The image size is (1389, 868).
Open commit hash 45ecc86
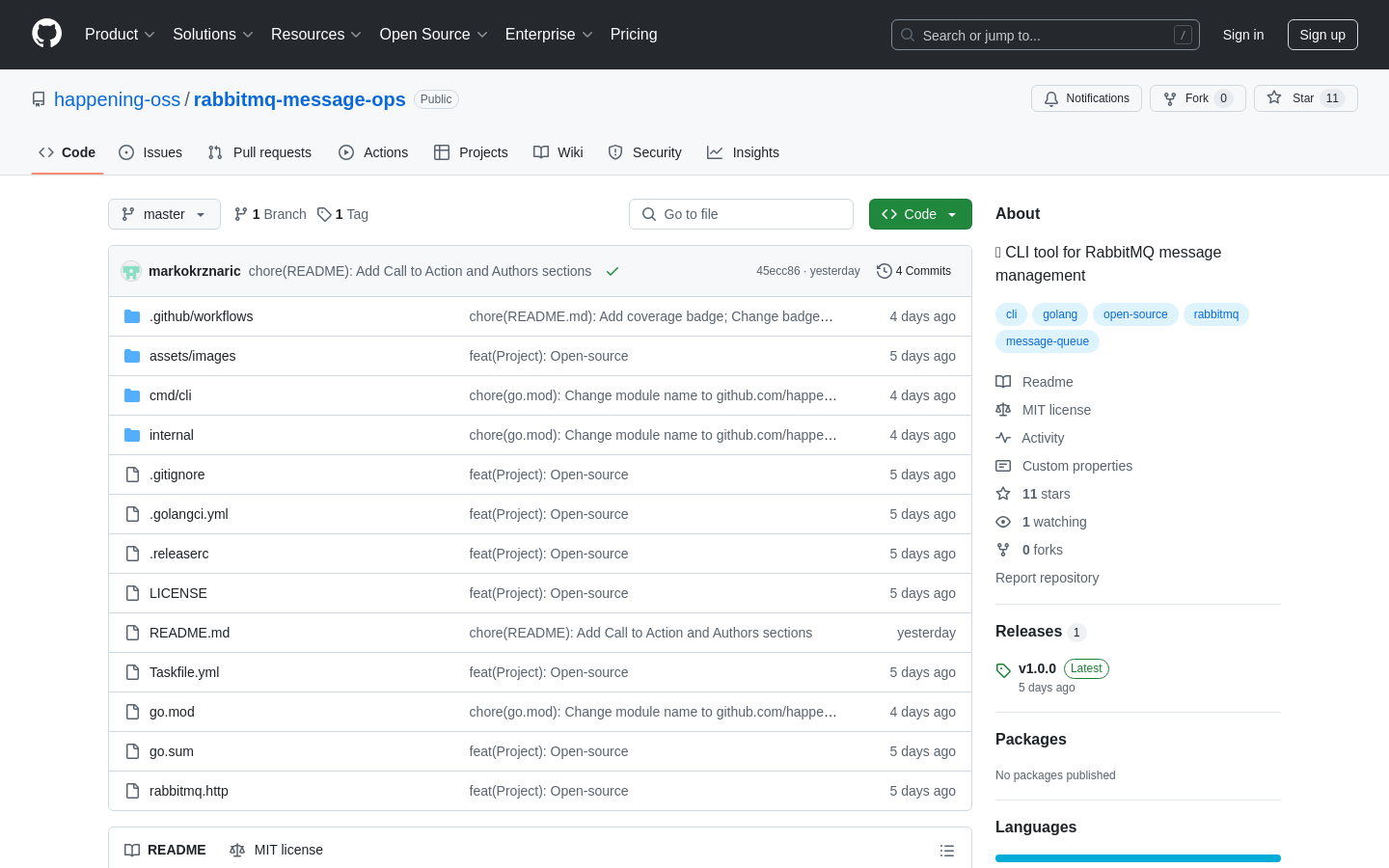point(778,271)
